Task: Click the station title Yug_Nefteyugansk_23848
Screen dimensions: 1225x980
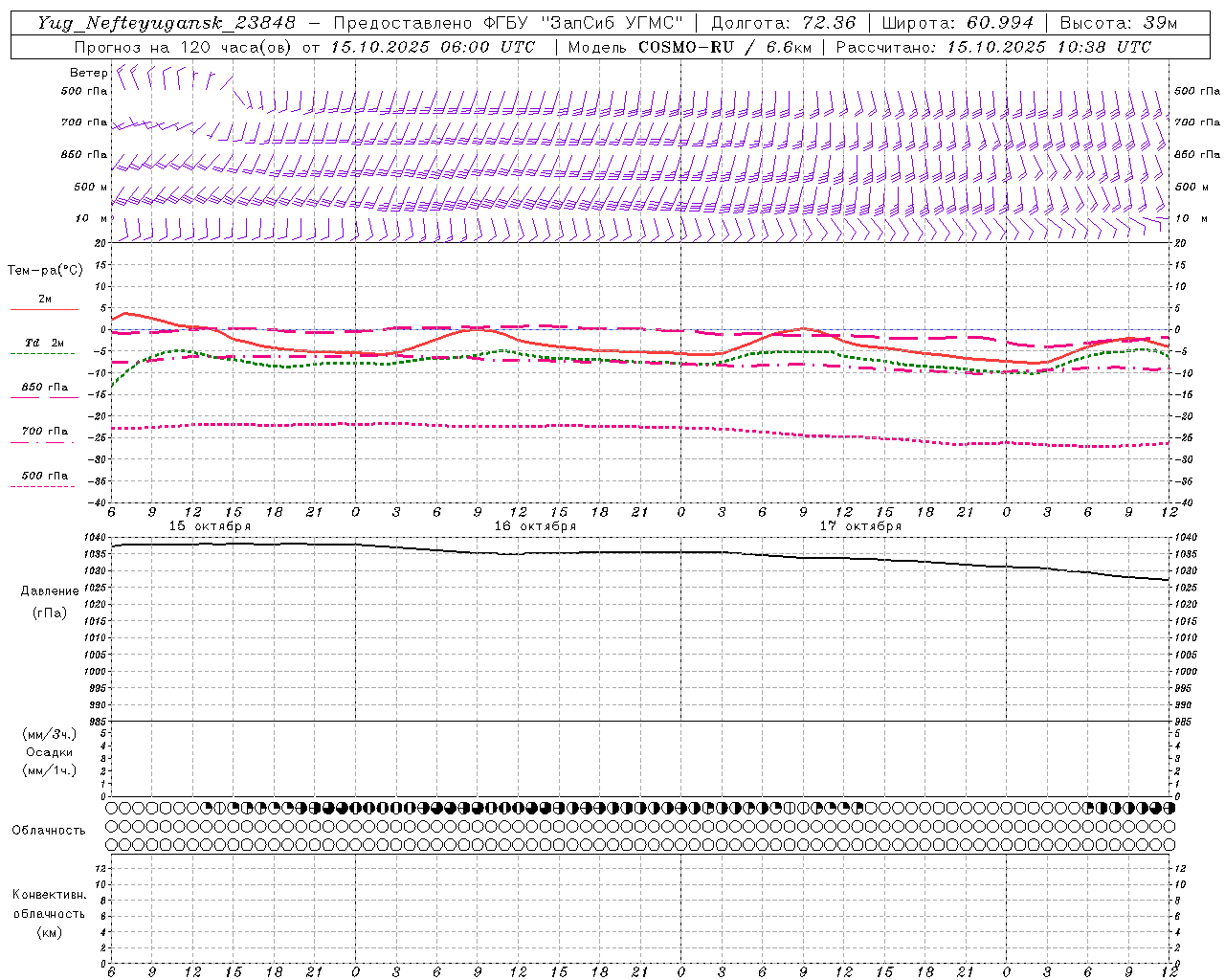Action: [167, 23]
